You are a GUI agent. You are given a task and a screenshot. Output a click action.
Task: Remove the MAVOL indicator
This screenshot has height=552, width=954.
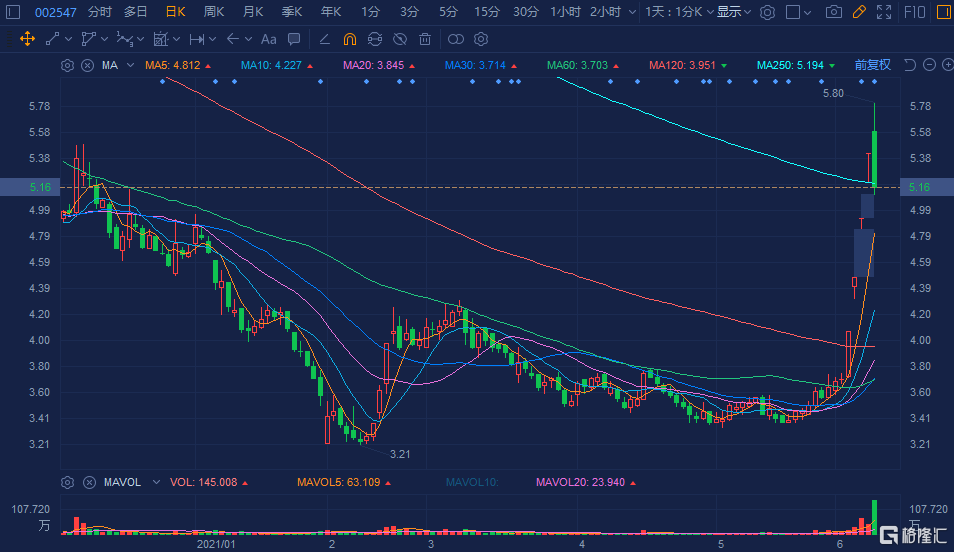click(x=89, y=483)
